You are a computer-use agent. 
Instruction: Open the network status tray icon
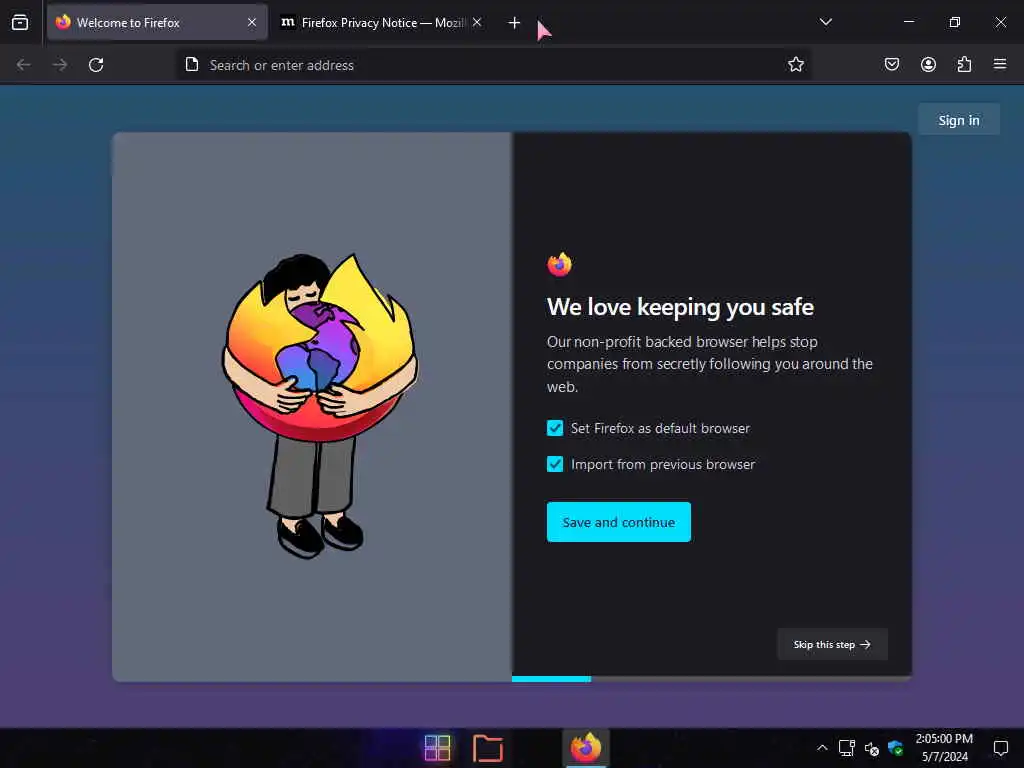(846, 748)
